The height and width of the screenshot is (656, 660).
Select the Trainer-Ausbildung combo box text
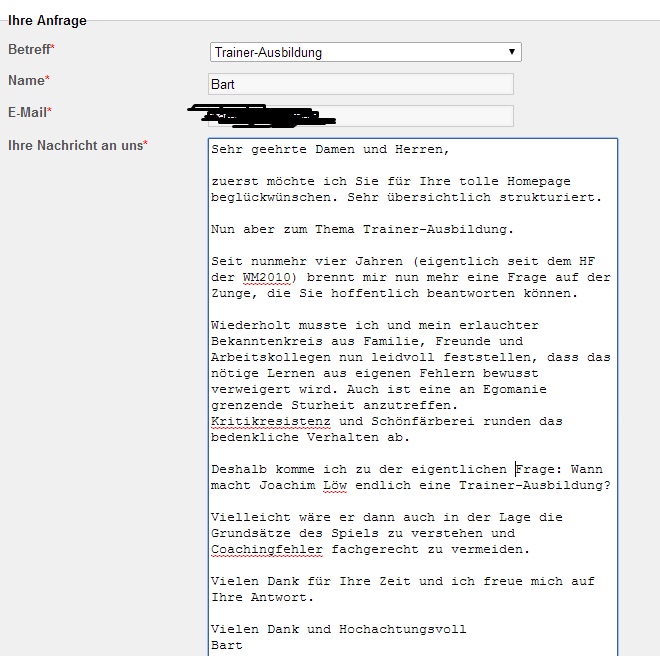point(268,52)
